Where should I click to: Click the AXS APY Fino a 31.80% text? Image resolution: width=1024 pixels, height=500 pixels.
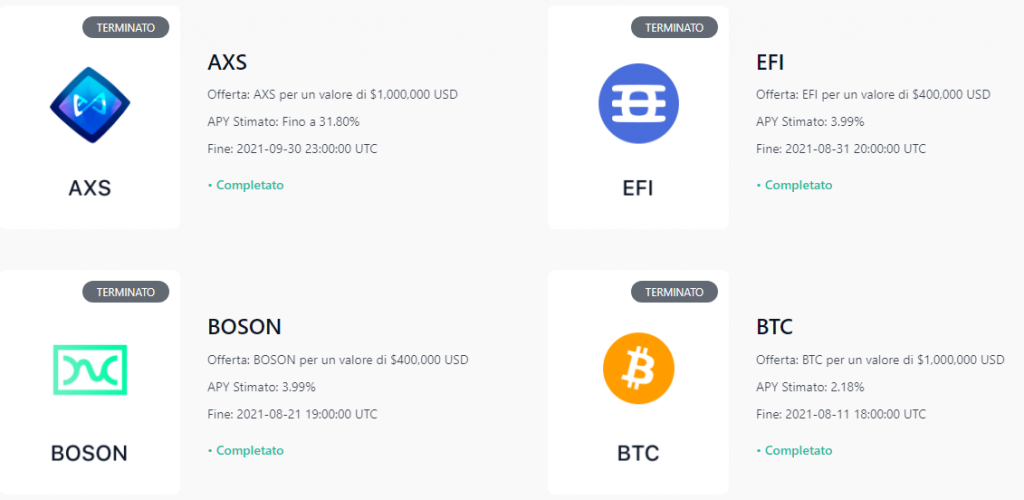coord(283,121)
